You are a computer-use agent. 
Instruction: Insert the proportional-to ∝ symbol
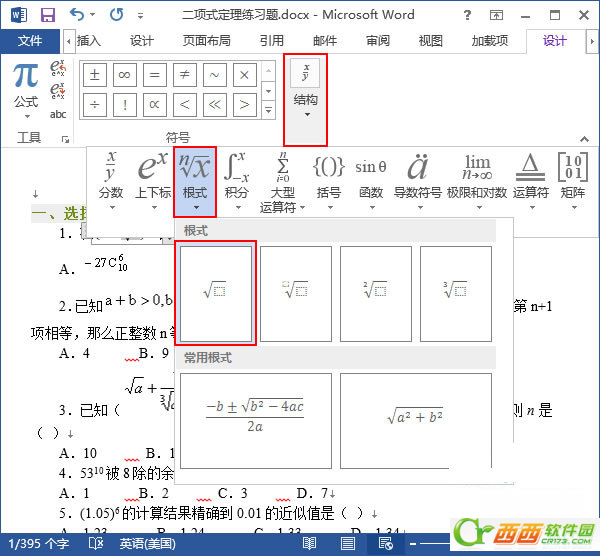pyautogui.click(x=154, y=104)
